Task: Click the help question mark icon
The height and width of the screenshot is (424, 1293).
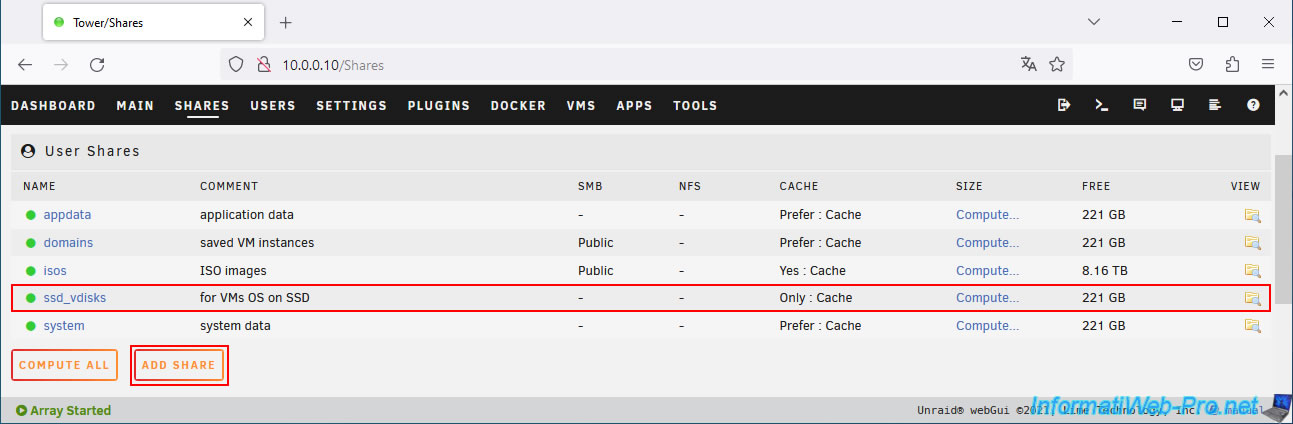Action: point(1253,105)
